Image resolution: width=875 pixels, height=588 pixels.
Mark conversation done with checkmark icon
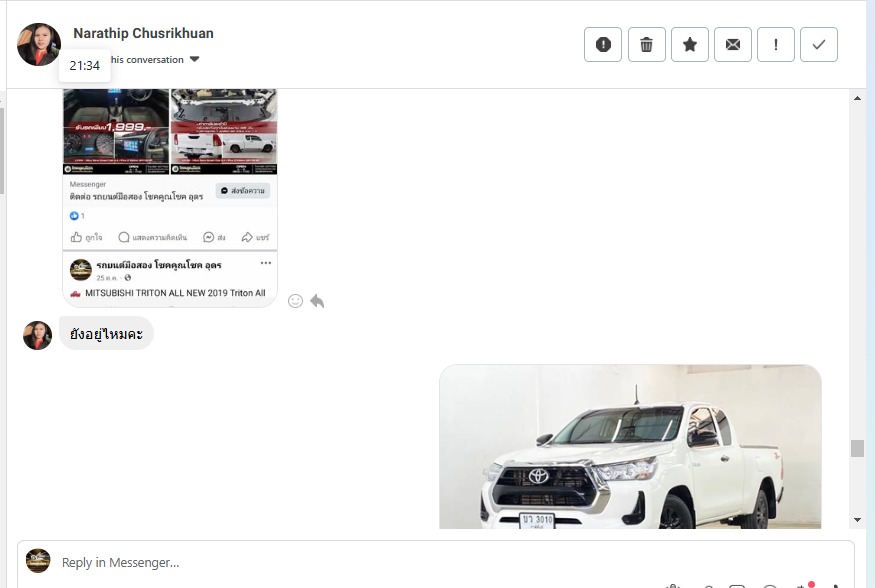[x=819, y=45]
